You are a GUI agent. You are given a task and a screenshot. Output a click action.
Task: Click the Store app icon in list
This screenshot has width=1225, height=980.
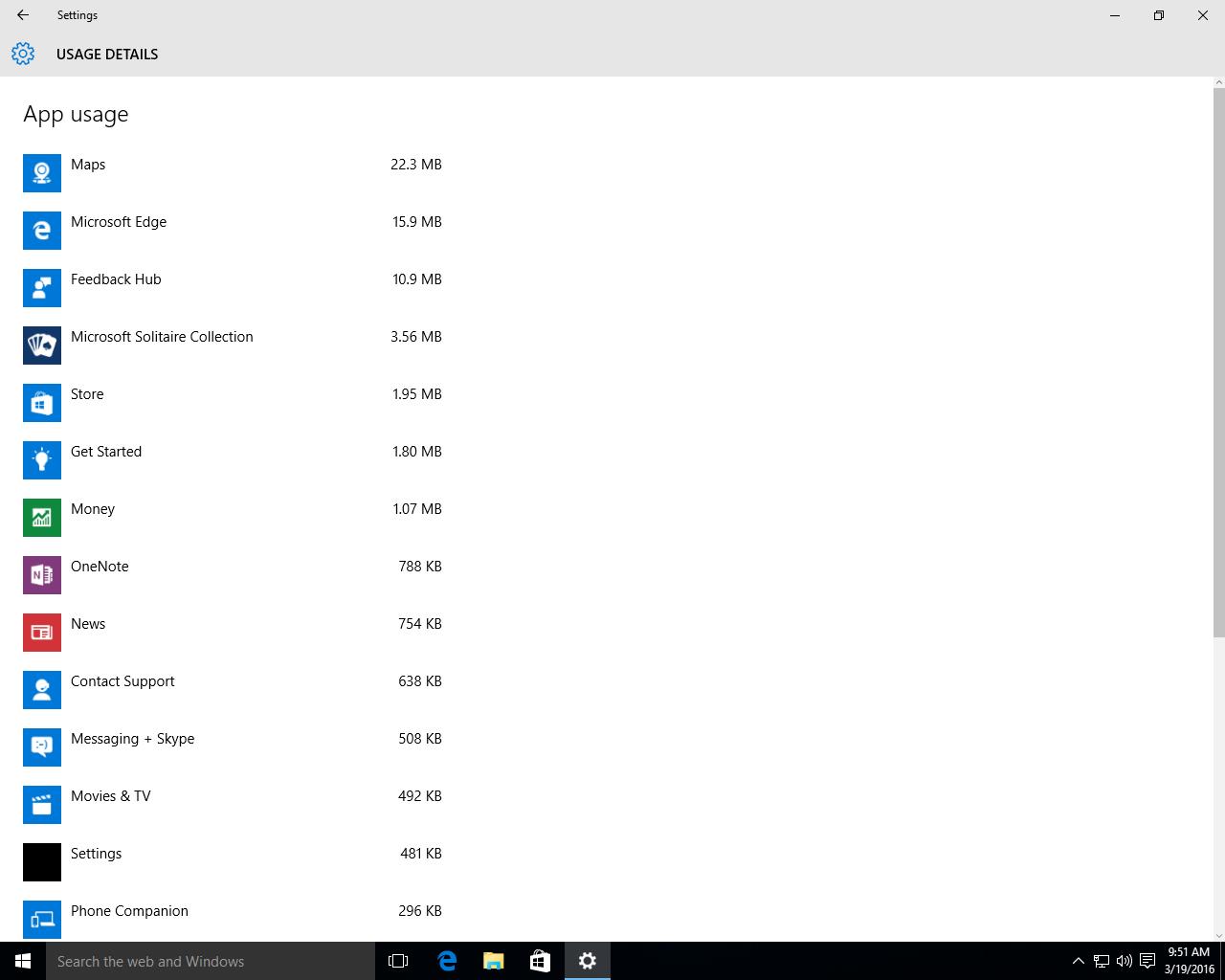[42, 402]
